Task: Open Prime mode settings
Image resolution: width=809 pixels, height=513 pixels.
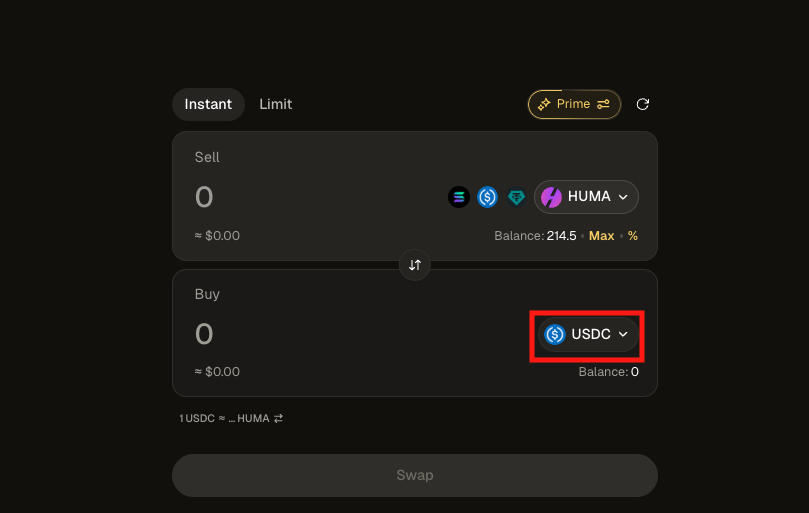Action: point(574,104)
